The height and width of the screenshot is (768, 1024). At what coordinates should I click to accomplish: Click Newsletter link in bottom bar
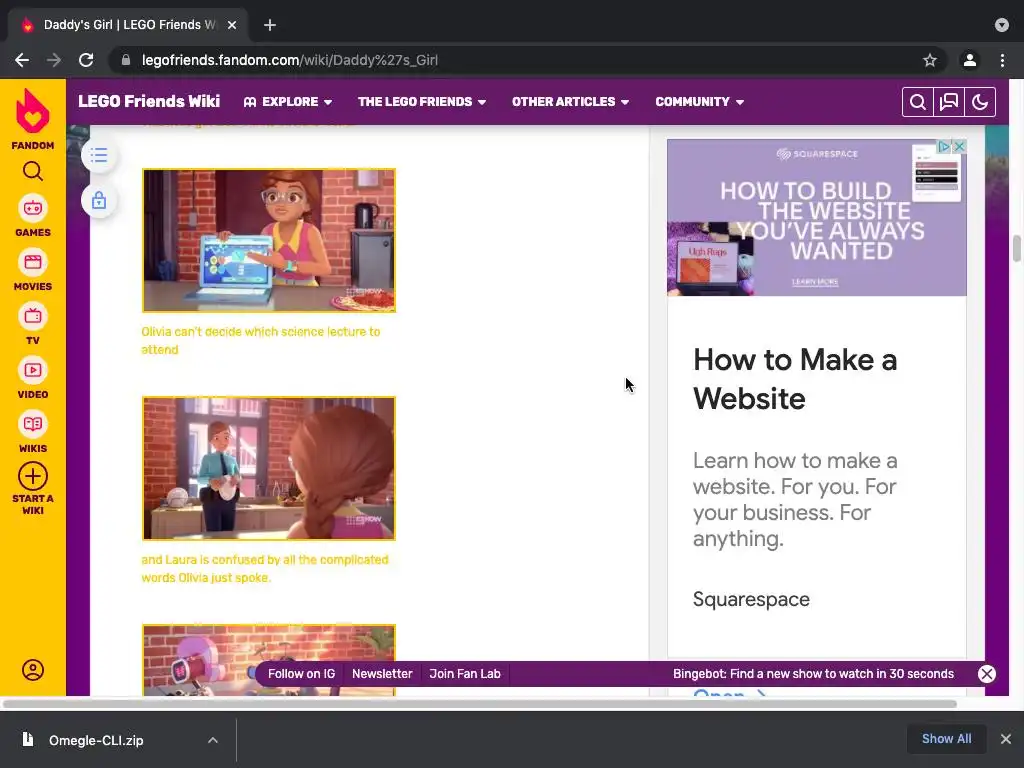pyautogui.click(x=382, y=674)
